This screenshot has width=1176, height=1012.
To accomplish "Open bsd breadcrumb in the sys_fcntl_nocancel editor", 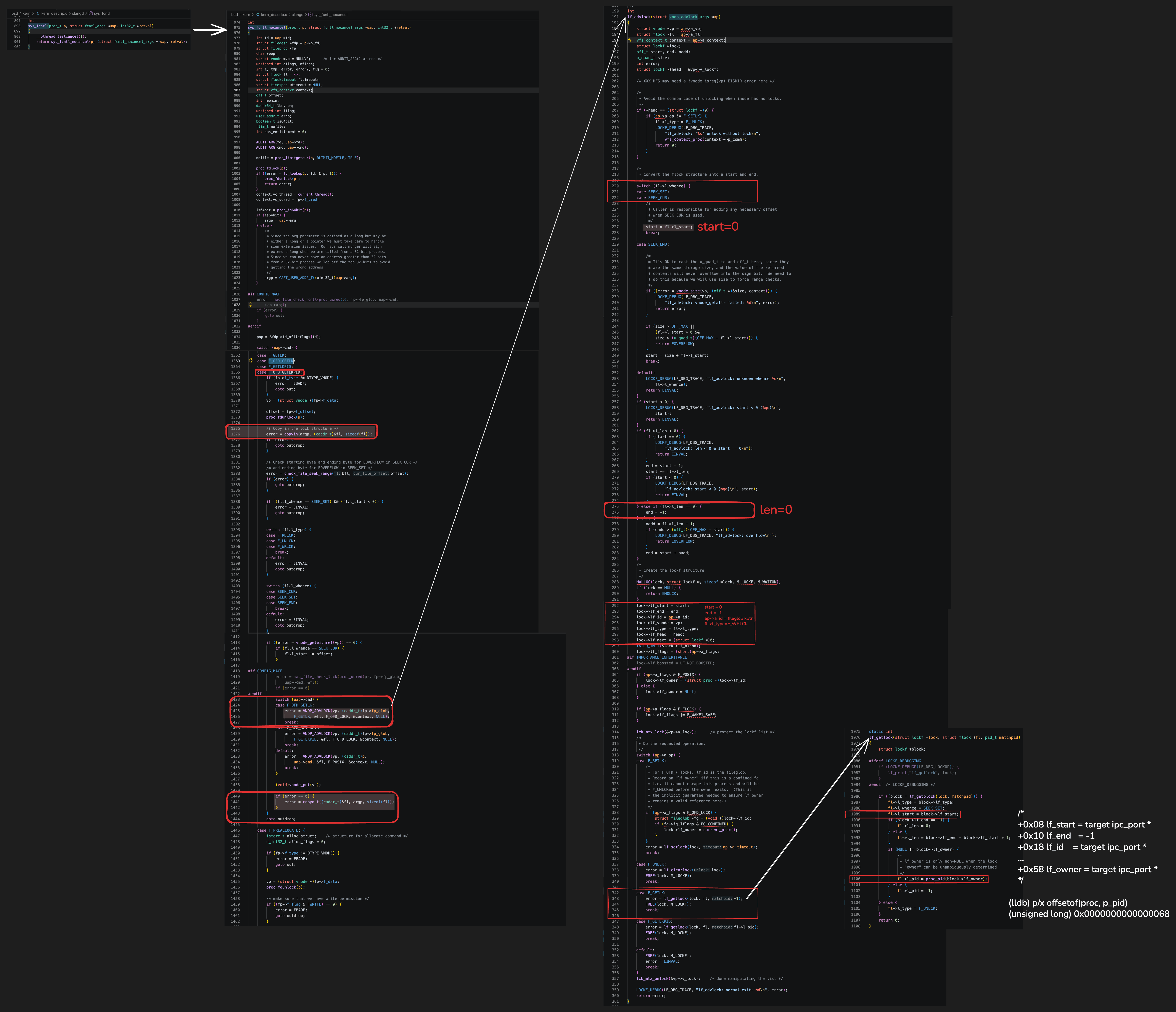I will click(x=234, y=15).
